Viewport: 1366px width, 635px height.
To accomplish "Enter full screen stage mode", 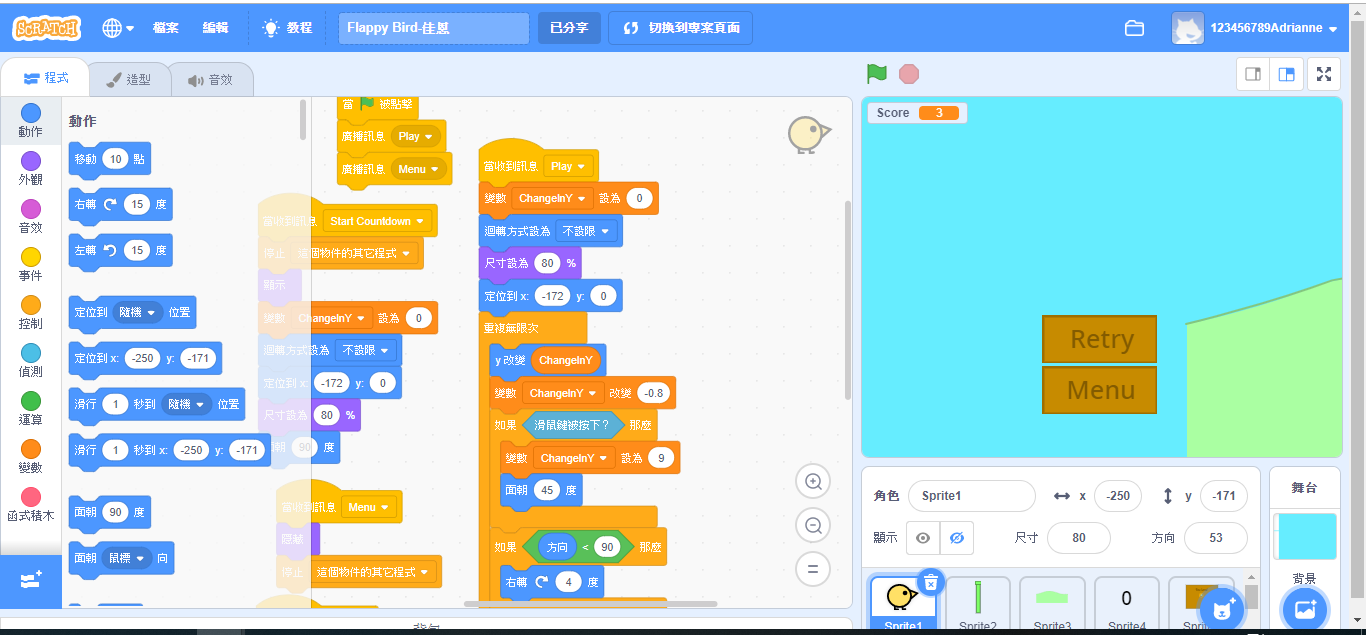I will pos(1324,74).
